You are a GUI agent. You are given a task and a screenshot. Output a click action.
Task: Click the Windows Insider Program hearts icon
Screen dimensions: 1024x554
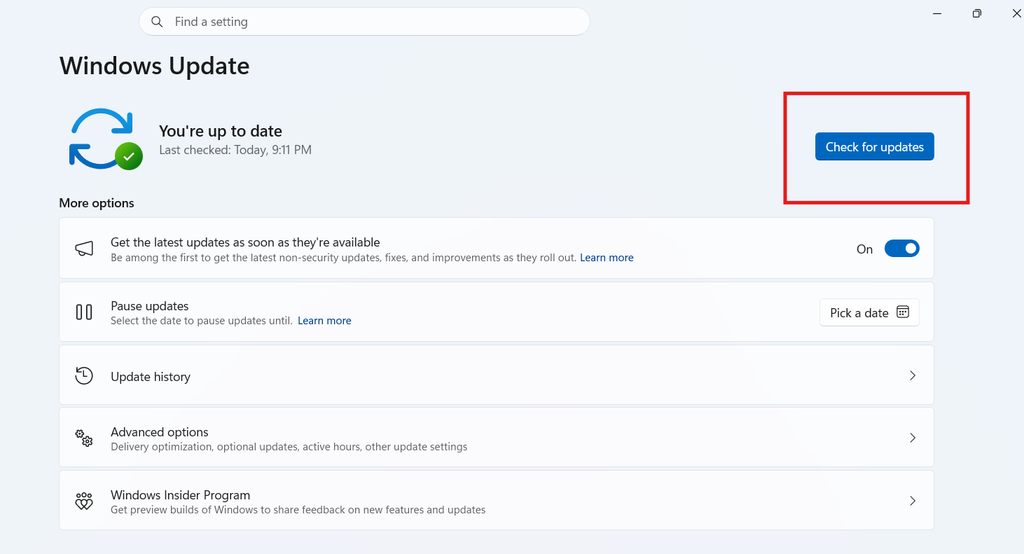point(84,501)
